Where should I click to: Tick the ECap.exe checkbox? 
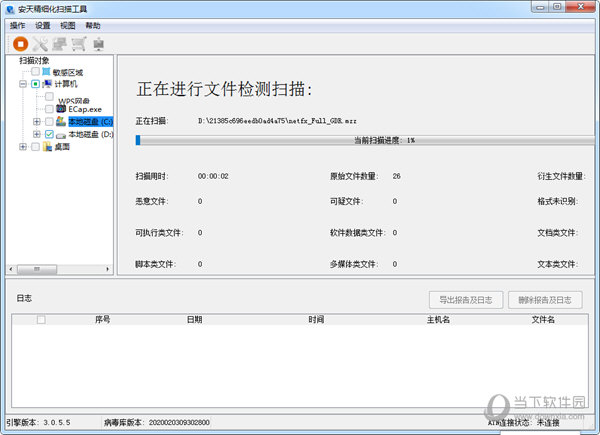[x=49, y=109]
